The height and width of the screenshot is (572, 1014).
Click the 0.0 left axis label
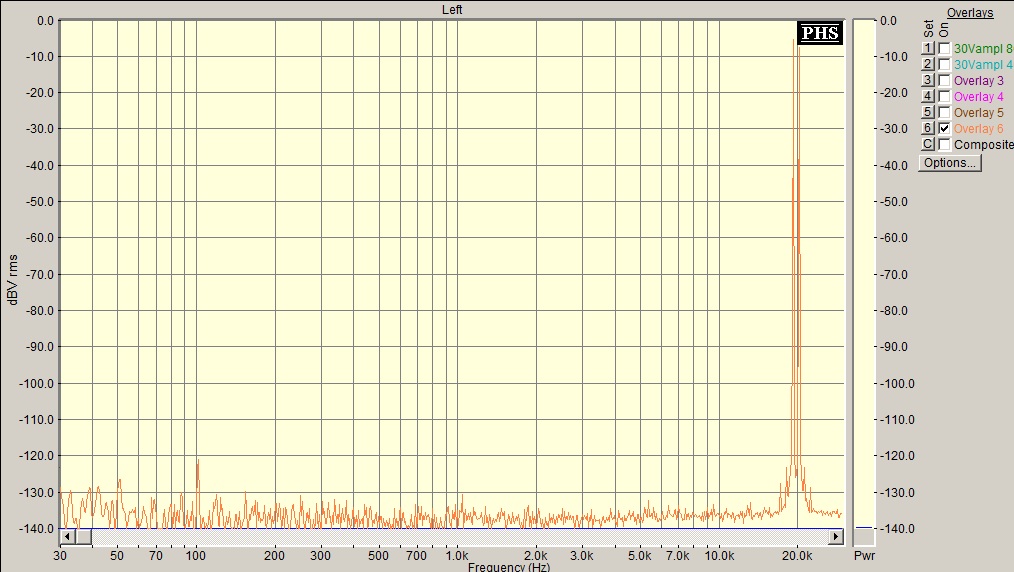click(x=45, y=21)
